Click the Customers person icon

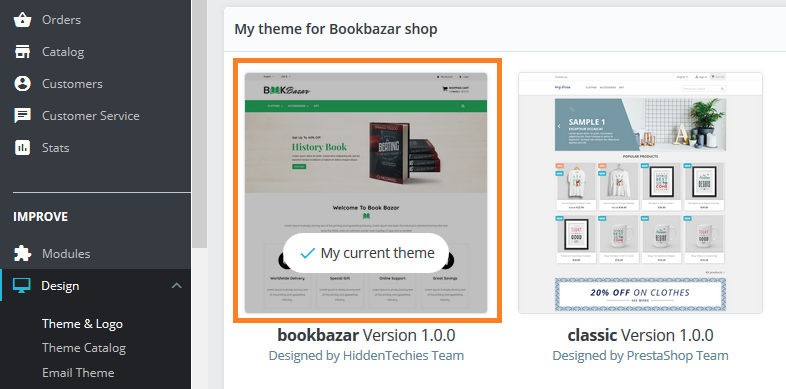[x=23, y=84]
